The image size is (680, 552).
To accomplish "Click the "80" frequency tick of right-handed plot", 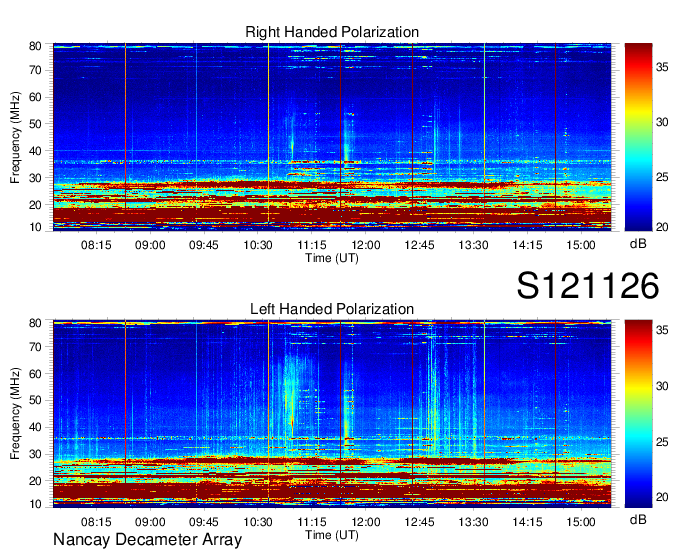I will point(35,46).
